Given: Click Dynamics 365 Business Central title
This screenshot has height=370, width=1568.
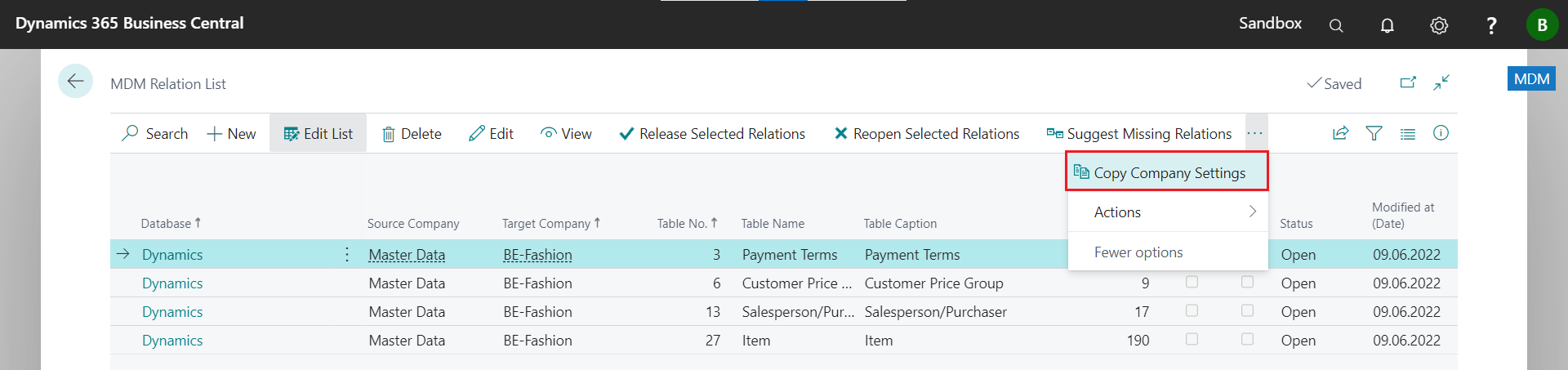Looking at the screenshot, I should [129, 23].
